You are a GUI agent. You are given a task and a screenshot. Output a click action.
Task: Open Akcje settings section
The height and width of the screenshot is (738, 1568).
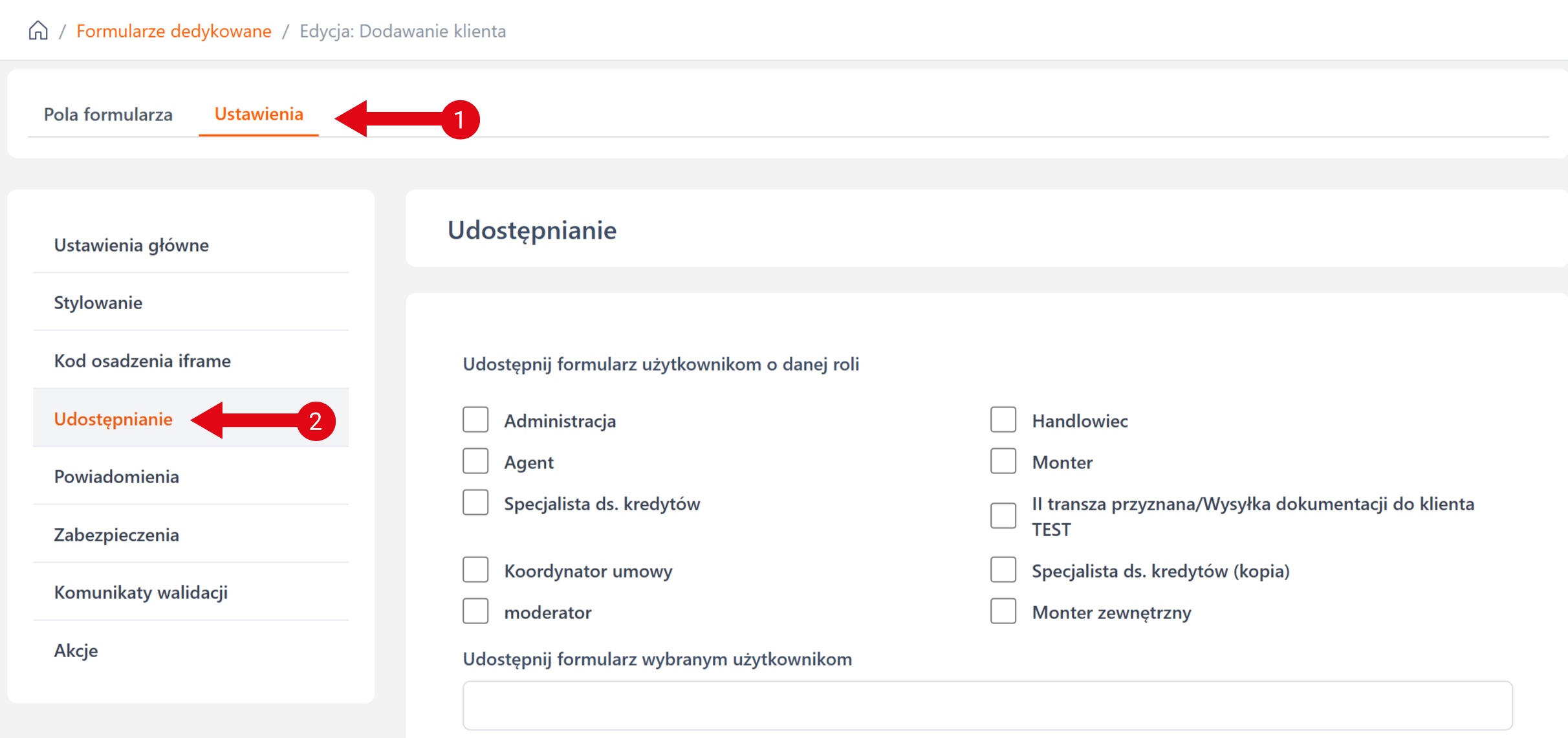click(76, 651)
